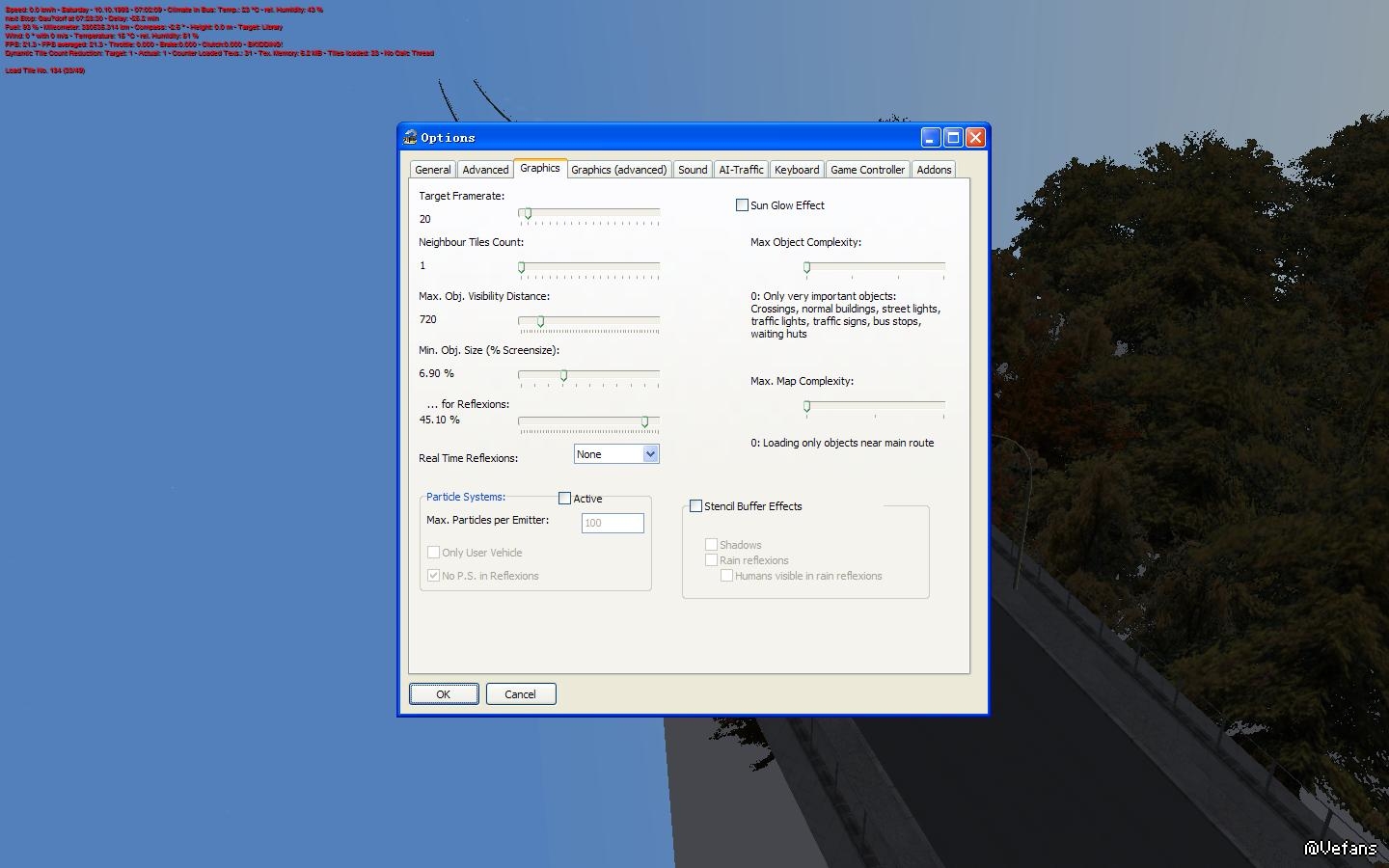The width and height of the screenshot is (1389, 868).
Task: Click the Min. Obj. Size slider handle
Action: click(564, 375)
